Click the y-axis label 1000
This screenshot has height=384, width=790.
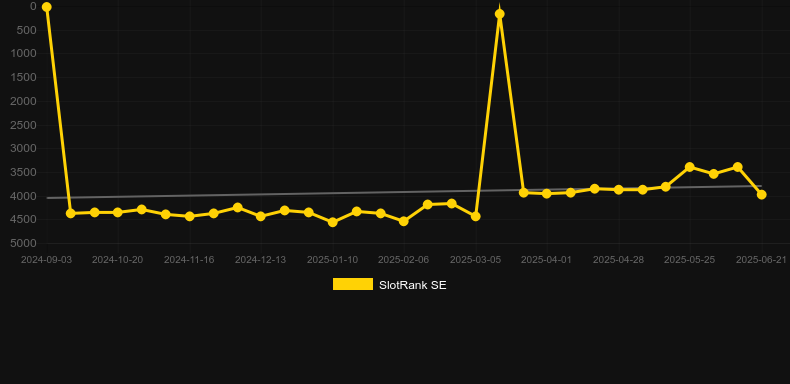25,53
